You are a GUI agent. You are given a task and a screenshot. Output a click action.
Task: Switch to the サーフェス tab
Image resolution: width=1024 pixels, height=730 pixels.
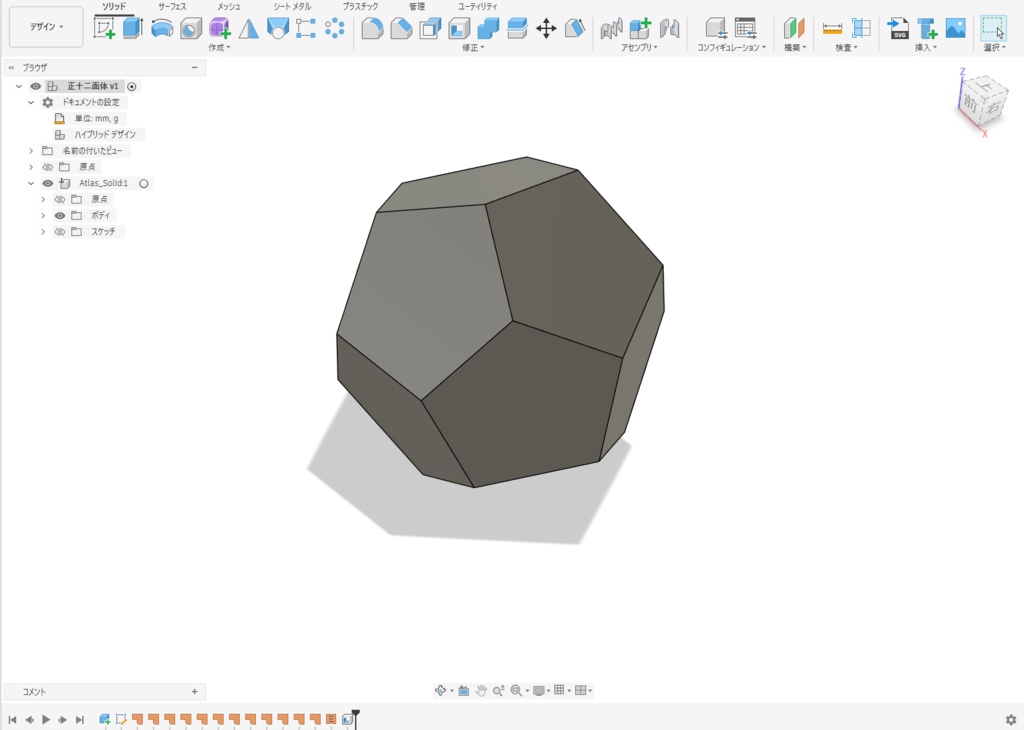(170, 6)
